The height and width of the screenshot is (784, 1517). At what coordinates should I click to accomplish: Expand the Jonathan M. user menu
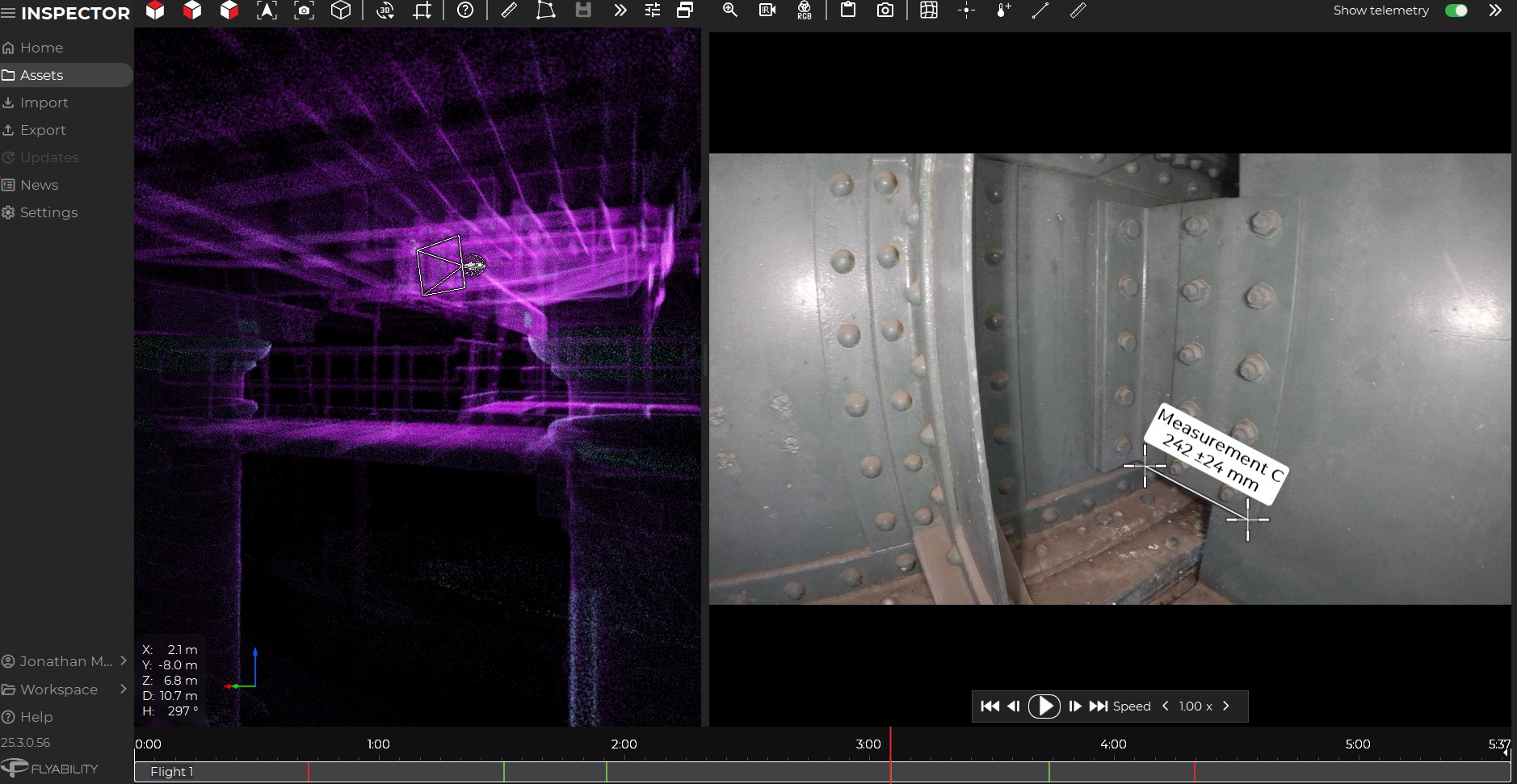click(123, 660)
